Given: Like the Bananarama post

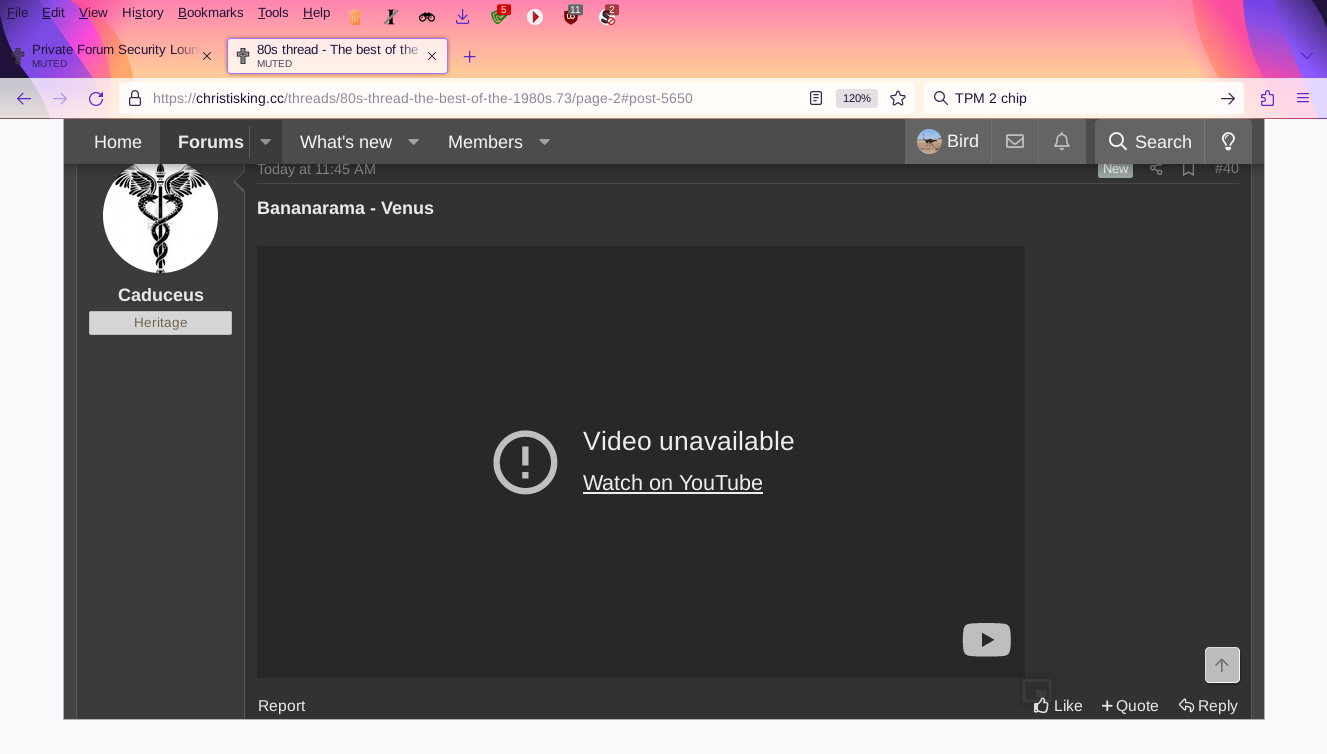Looking at the screenshot, I should click(x=1058, y=706).
